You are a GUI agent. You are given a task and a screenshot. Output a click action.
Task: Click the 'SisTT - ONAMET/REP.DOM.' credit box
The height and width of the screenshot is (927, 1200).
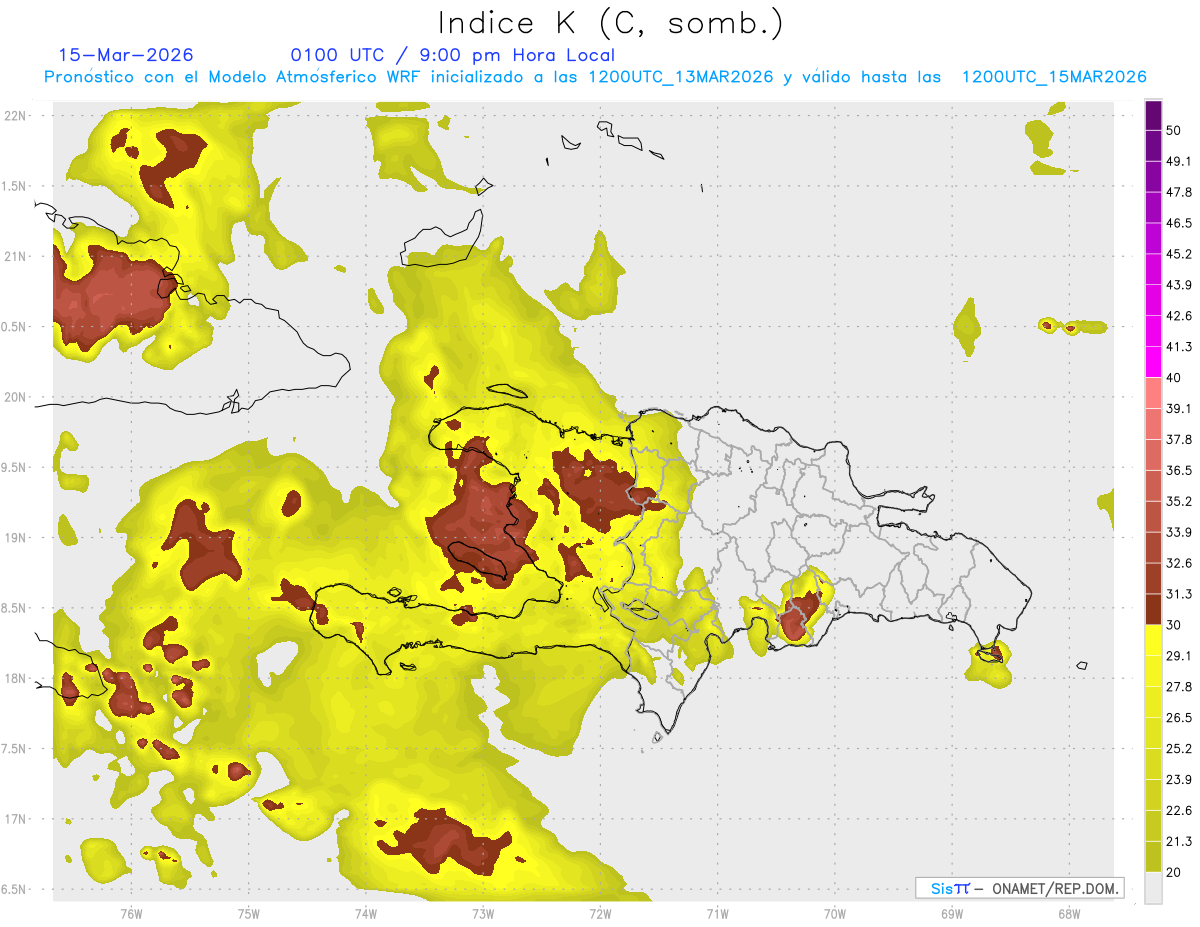point(1019,888)
